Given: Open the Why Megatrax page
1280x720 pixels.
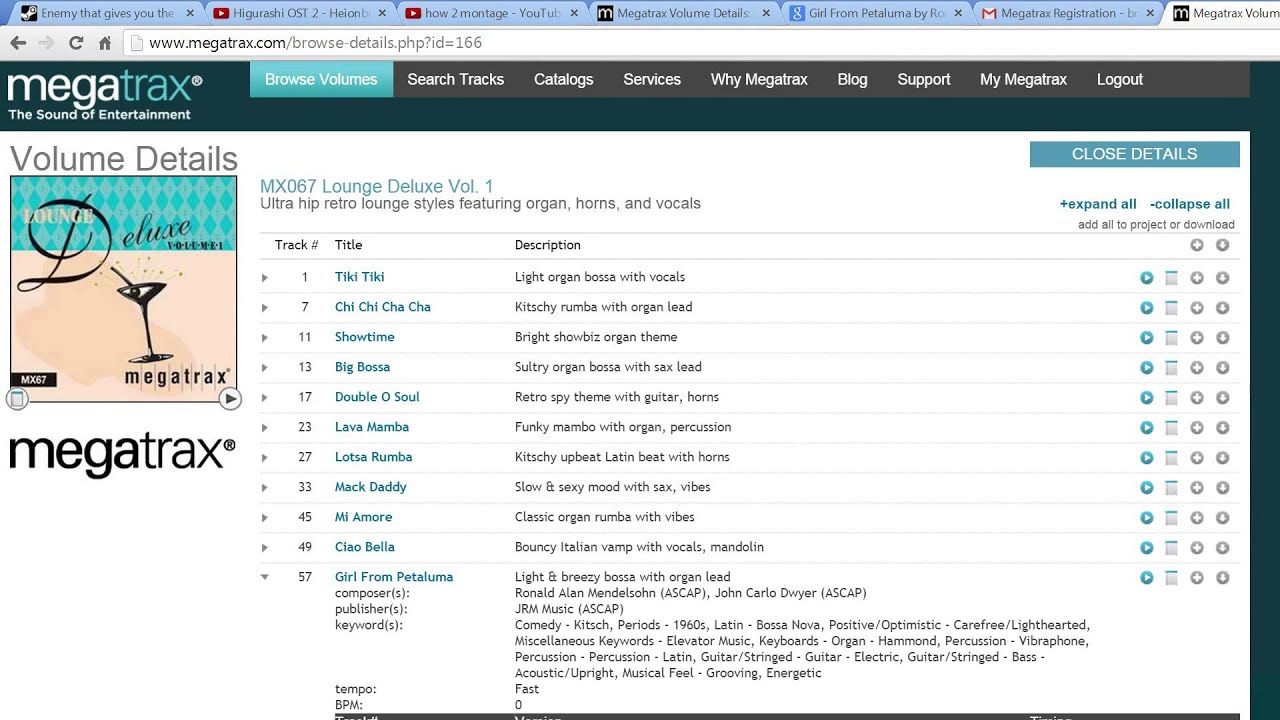Looking at the screenshot, I should 759,79.
